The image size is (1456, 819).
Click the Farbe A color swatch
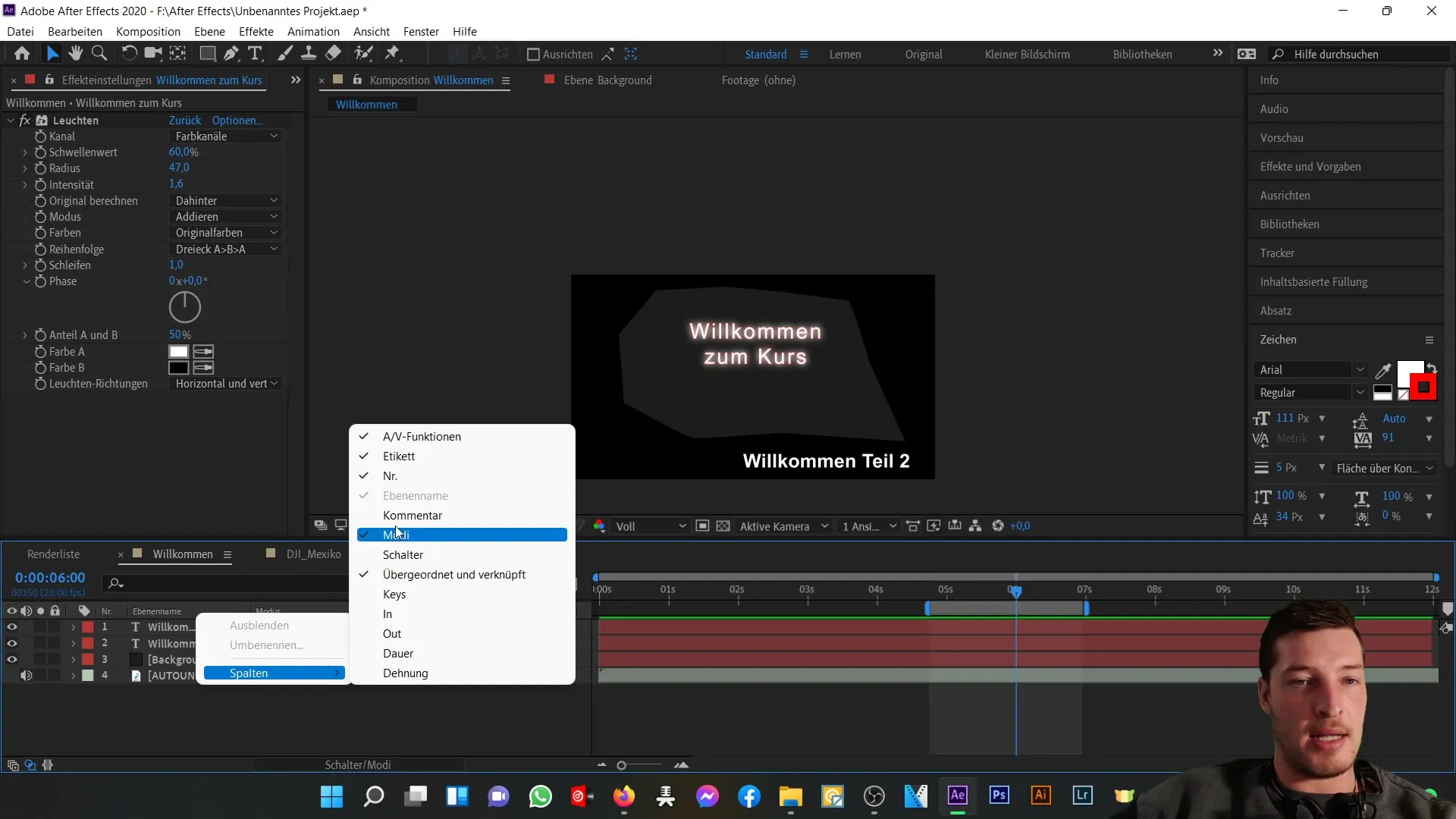click(x=178, y=351)
